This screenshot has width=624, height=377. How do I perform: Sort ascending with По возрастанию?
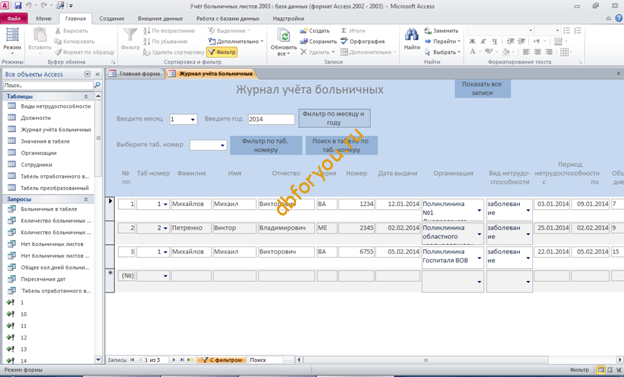(169, 31)
